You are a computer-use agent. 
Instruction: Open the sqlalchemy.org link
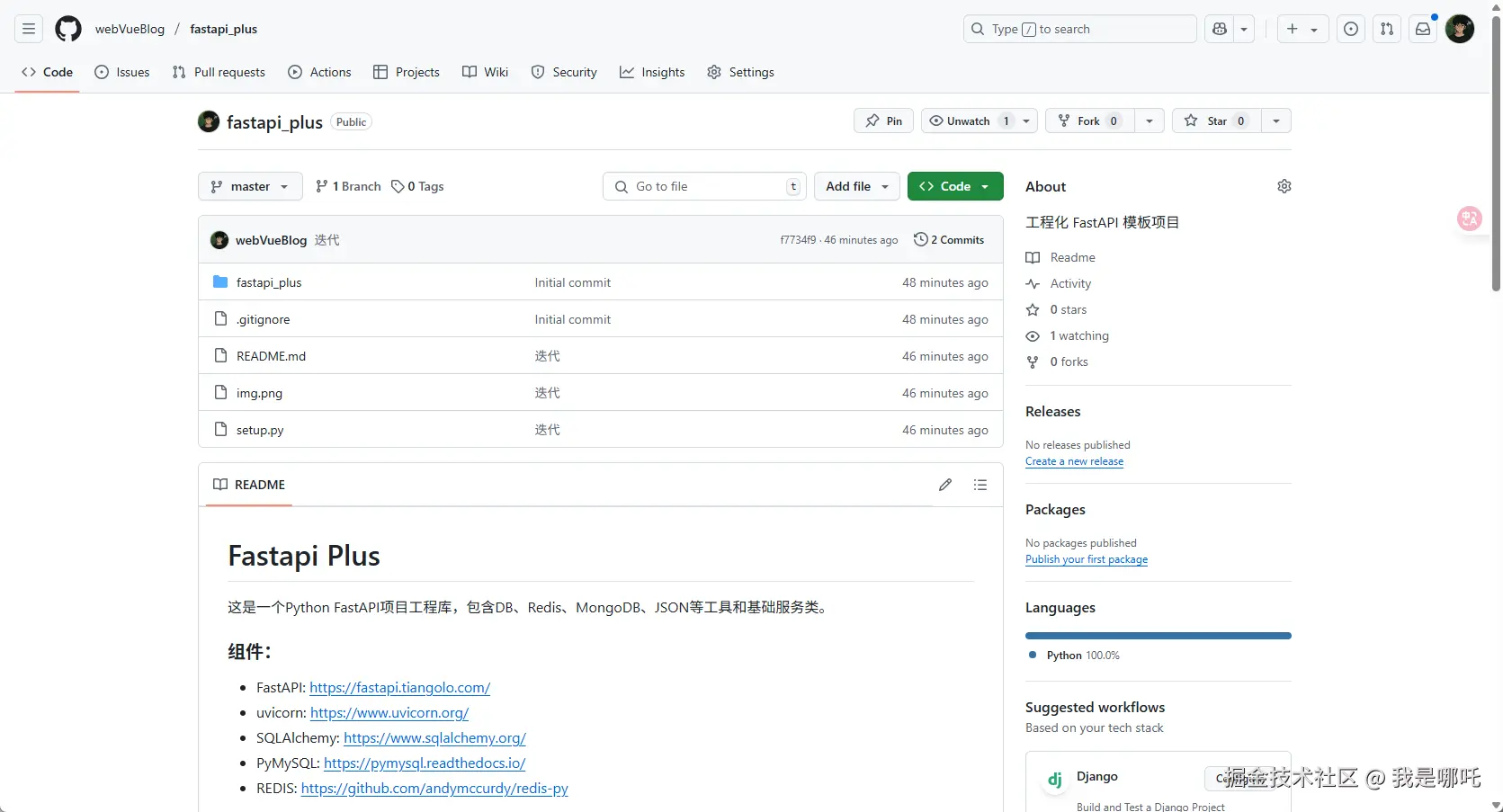tap(434, 738)
